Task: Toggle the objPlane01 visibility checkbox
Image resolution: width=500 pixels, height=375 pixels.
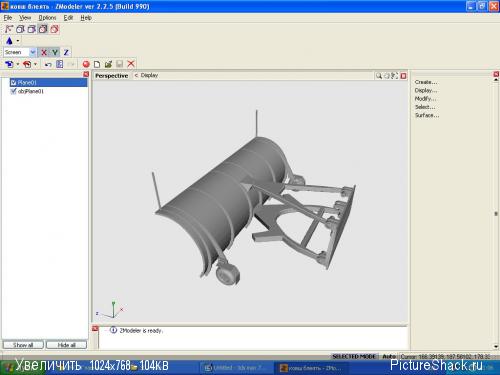Action: coord(13,91)
